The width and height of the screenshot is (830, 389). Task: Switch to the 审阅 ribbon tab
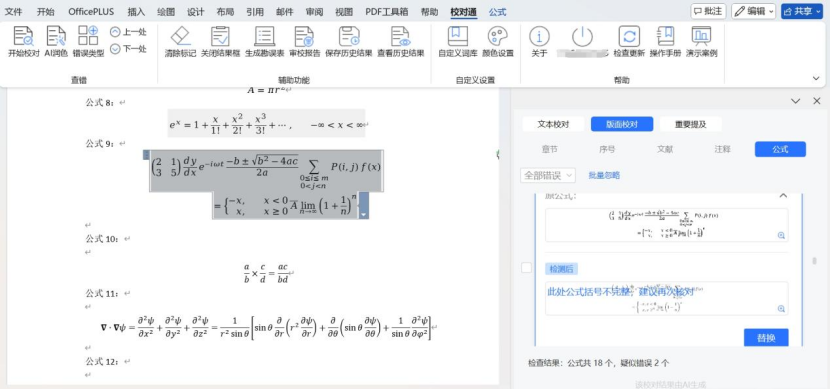[x=314, y=12]
